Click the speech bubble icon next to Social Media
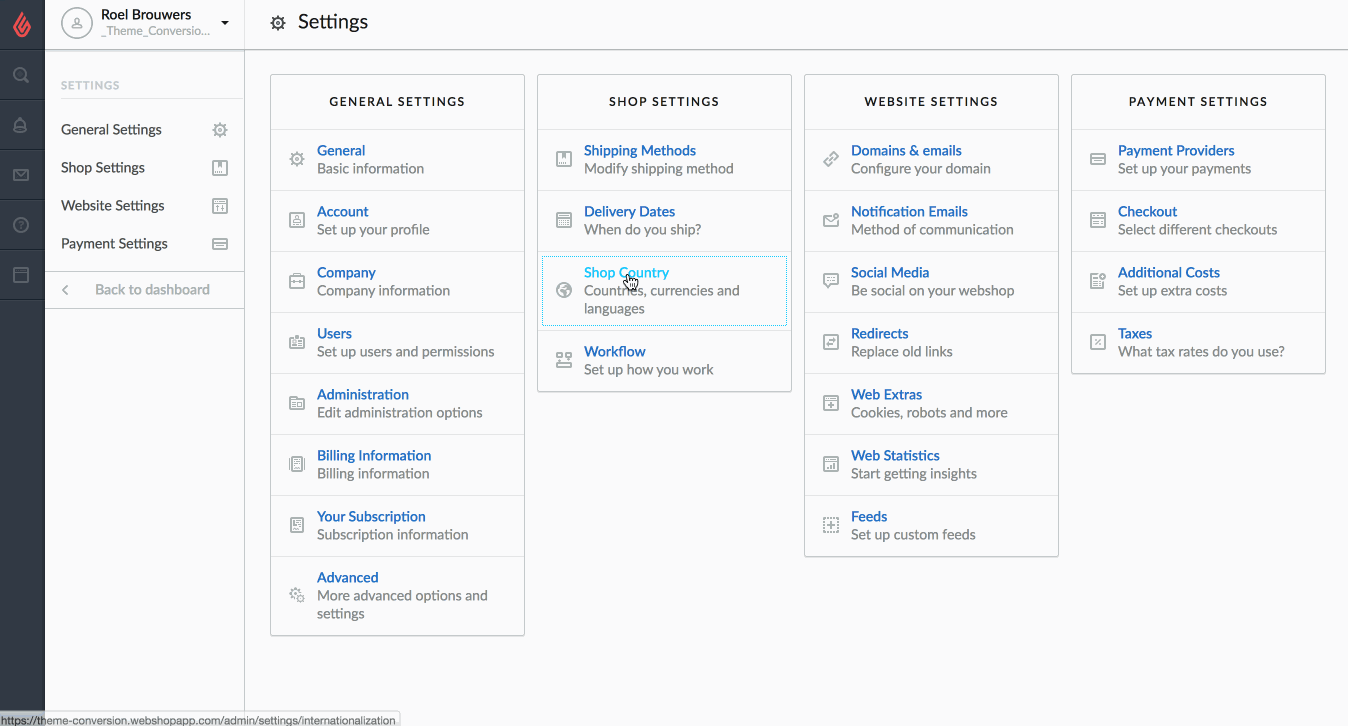The height and width of the screenshot is (726, 1348). [x=831, y=281]
